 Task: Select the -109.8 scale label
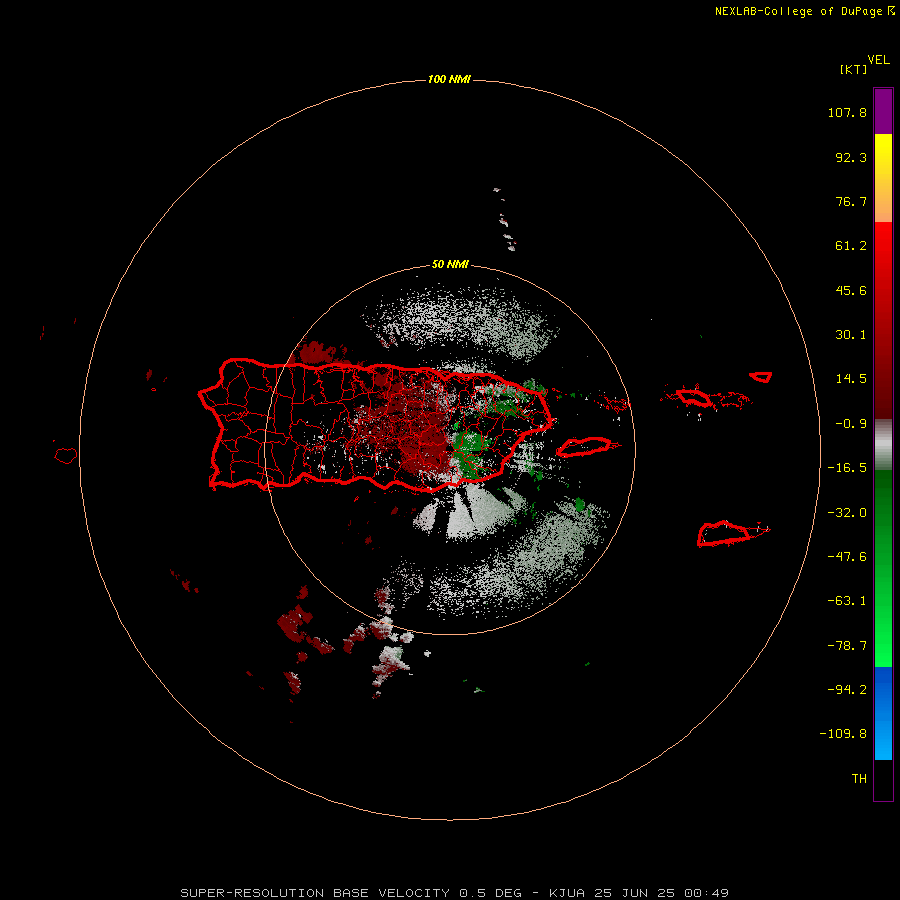coord(843,734)
